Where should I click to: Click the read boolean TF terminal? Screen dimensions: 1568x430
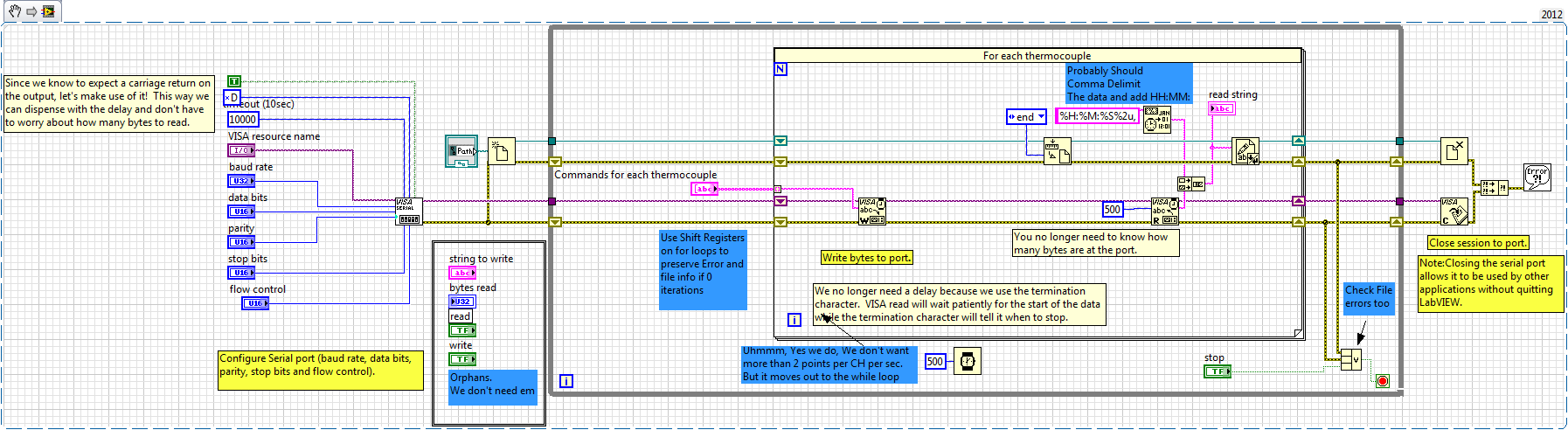tap(462, 330)
